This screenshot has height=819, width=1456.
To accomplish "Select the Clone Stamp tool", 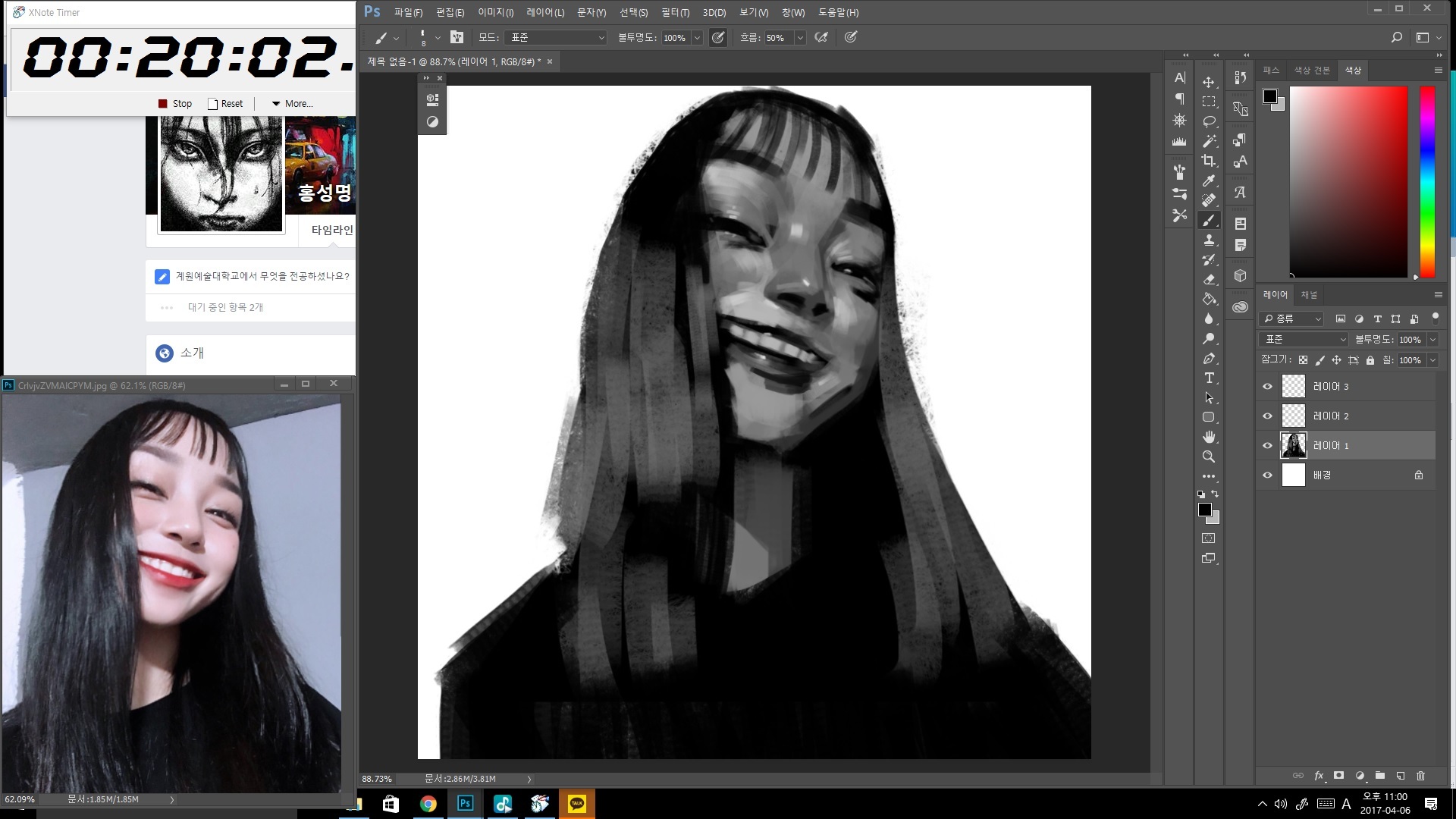I will click(x=1209, y=240).
